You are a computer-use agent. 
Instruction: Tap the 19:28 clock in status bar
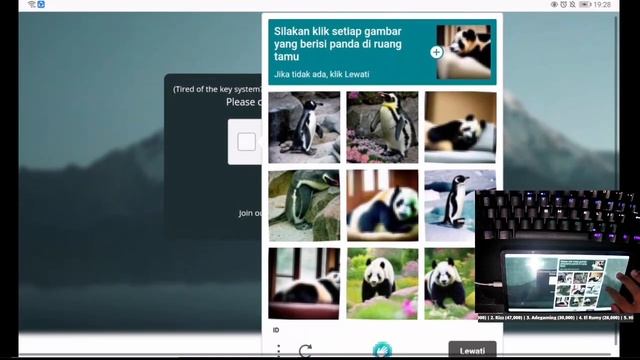pyautogui.click(x=602, y=4)
